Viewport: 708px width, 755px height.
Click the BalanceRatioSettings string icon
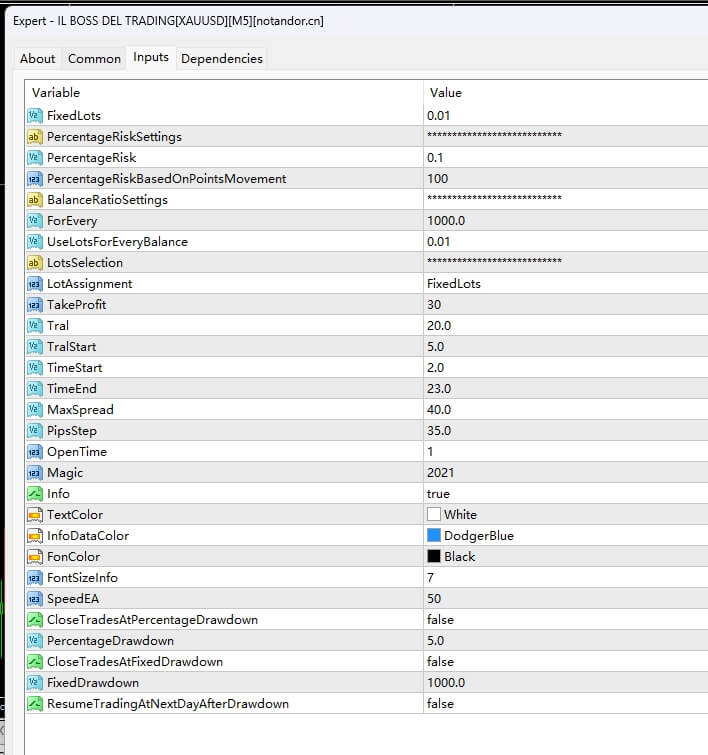(x=35, y=200)
